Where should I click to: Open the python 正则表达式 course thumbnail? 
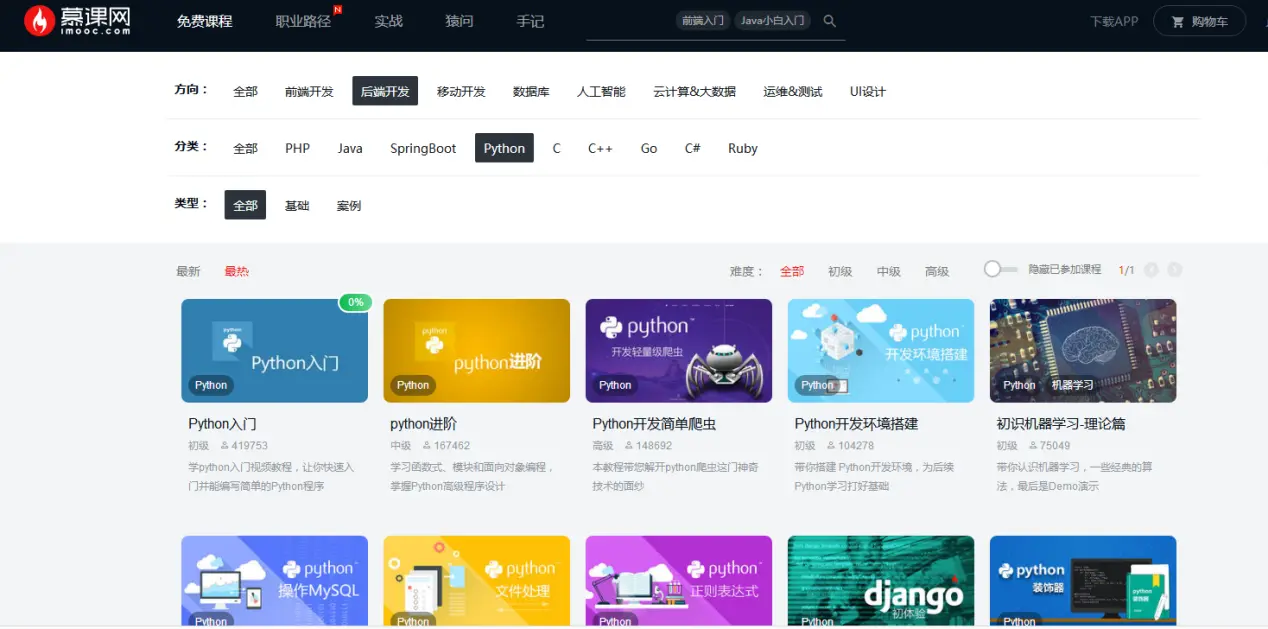click(x=679, y=581)
